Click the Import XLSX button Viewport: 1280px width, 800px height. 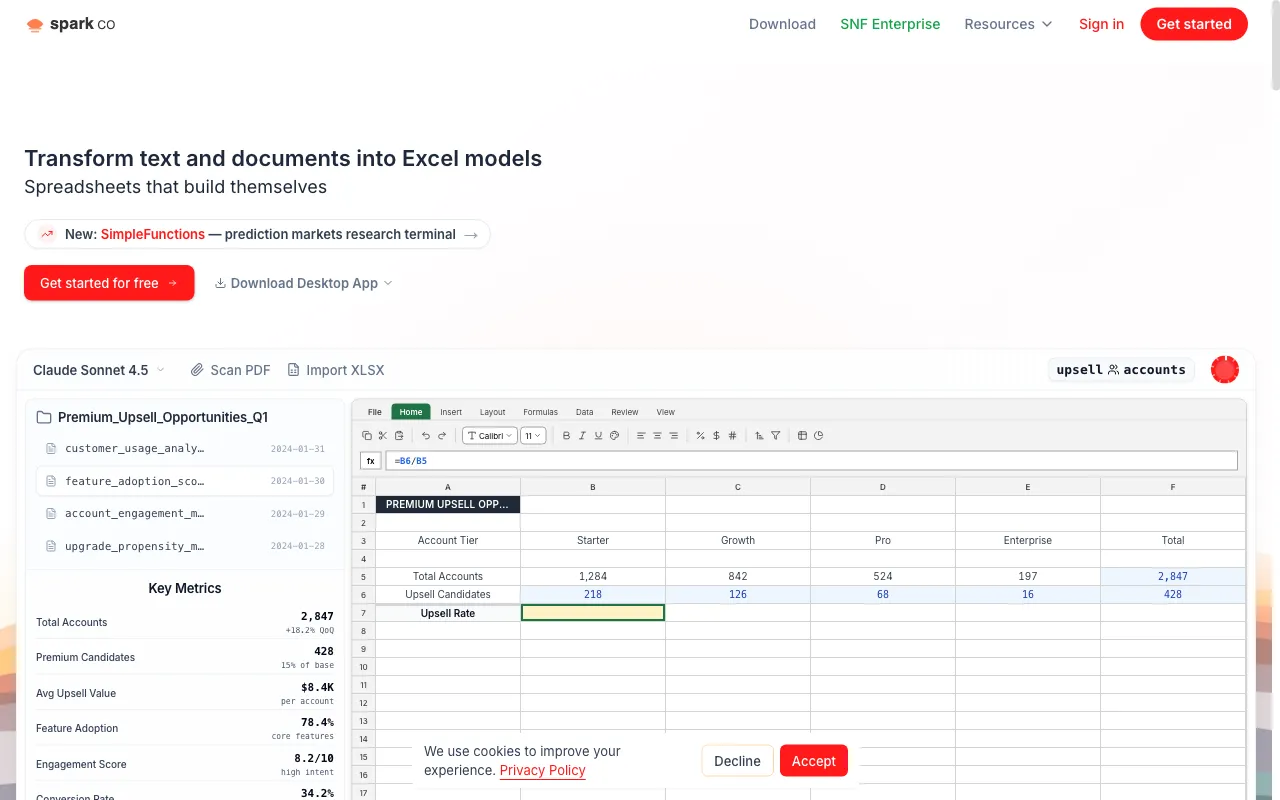coord(335,370)
